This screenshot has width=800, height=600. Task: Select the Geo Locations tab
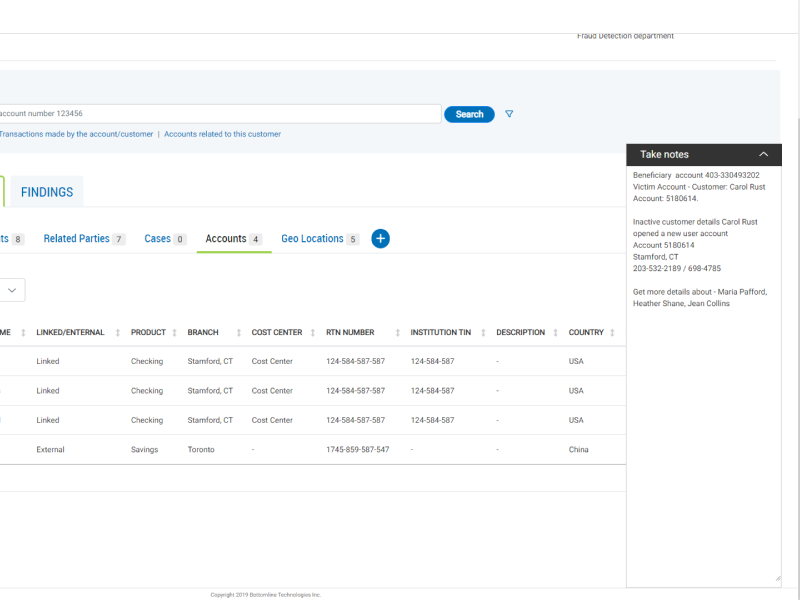point(312,239)
